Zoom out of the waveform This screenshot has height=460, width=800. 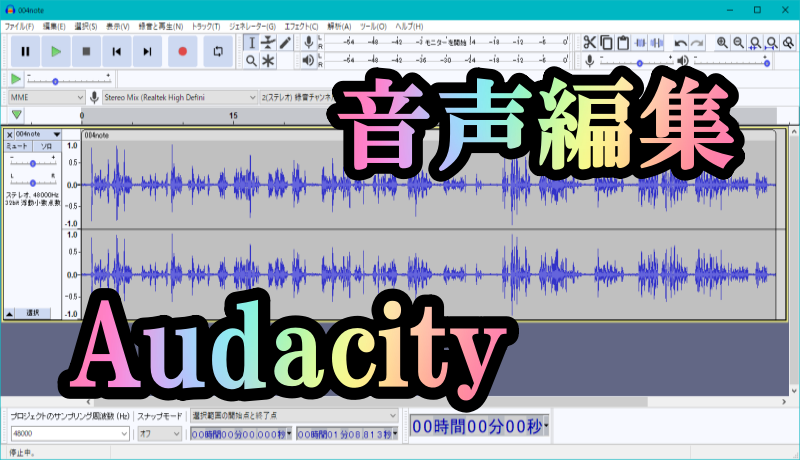[x=738, y=42]
